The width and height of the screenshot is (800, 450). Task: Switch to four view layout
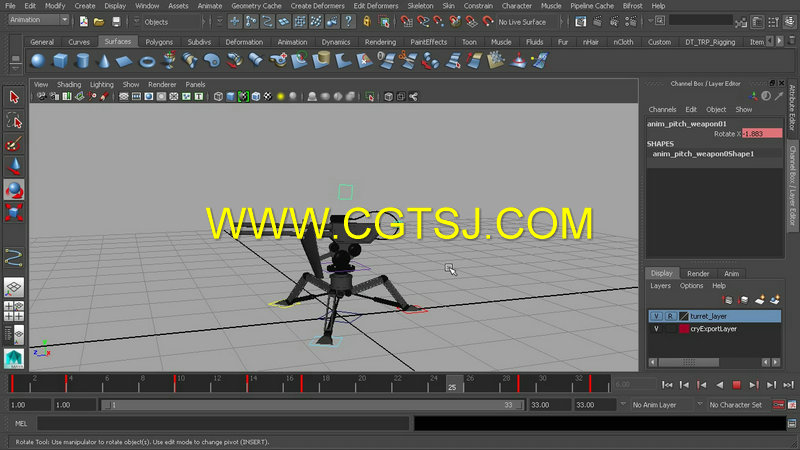(14, 311)
